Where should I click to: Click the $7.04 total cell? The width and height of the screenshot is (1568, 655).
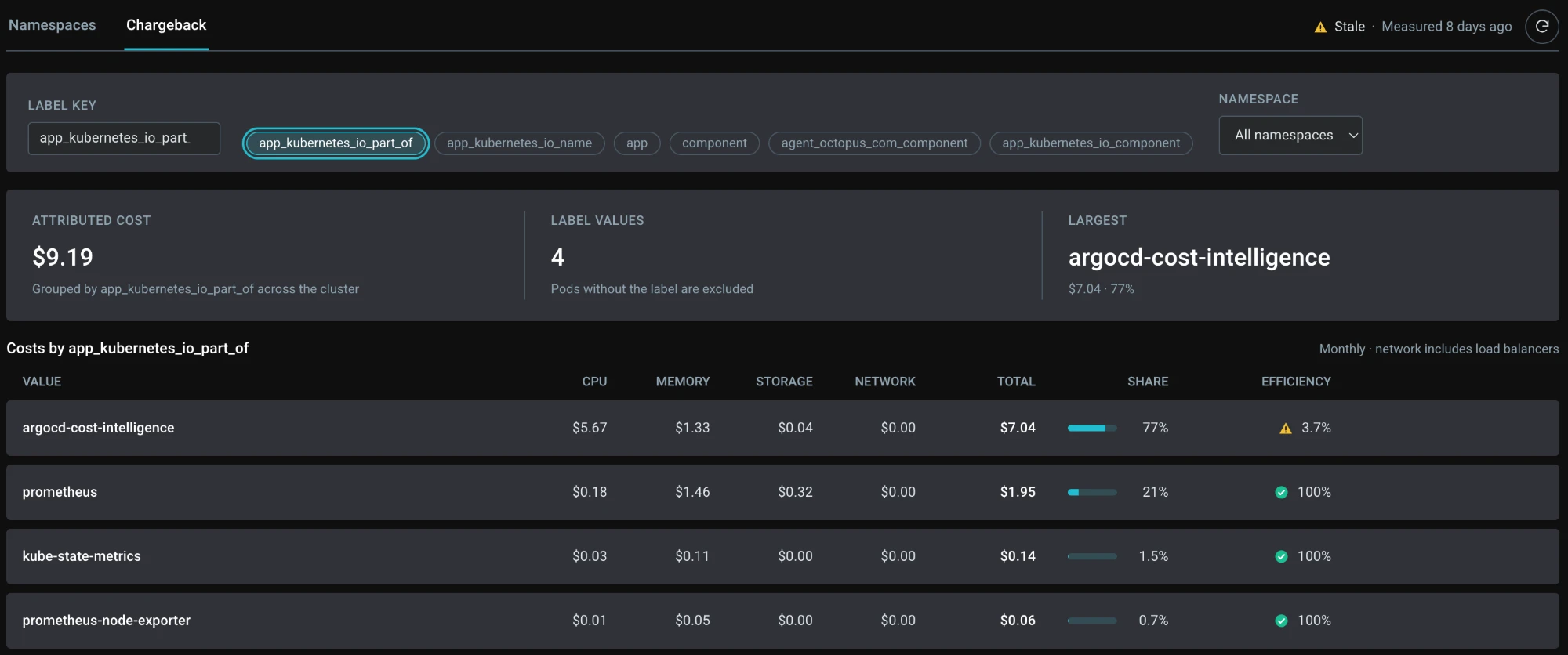(x=1018, y=428)
